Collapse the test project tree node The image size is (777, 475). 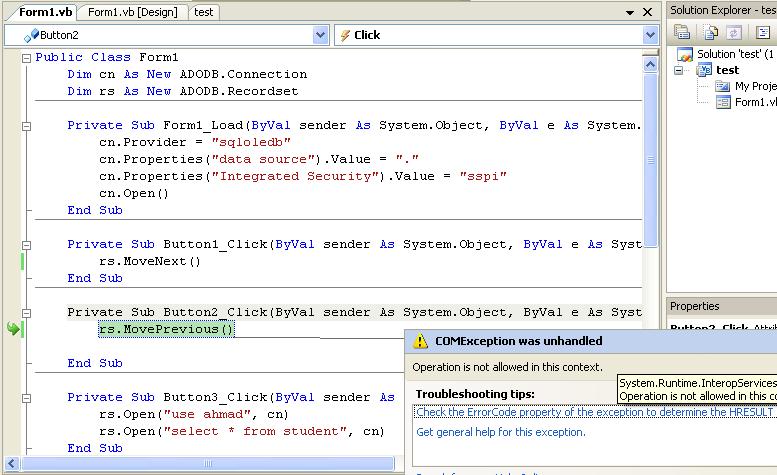(679, 70)
